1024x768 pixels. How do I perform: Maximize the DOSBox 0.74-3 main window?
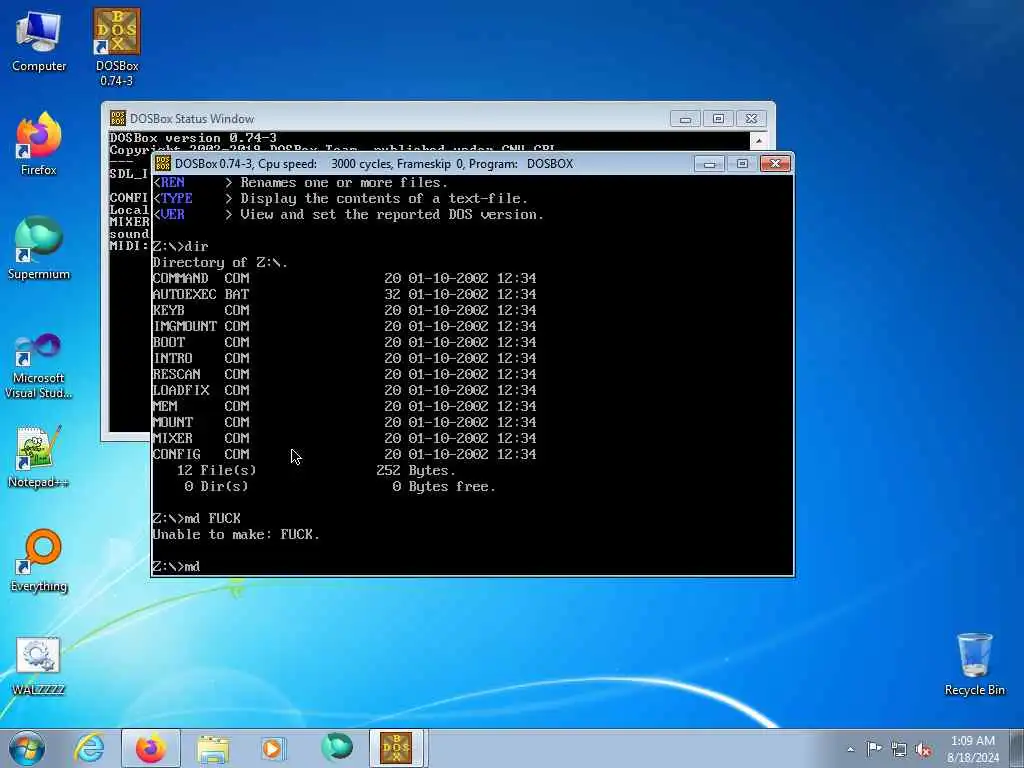(x=743, y=164)
